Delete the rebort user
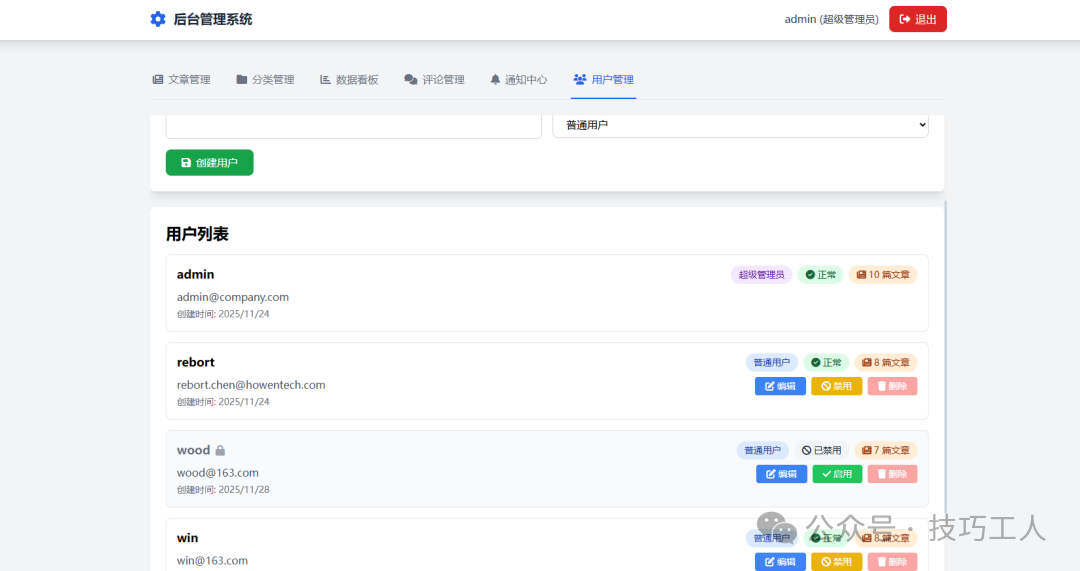 [893, 386]
